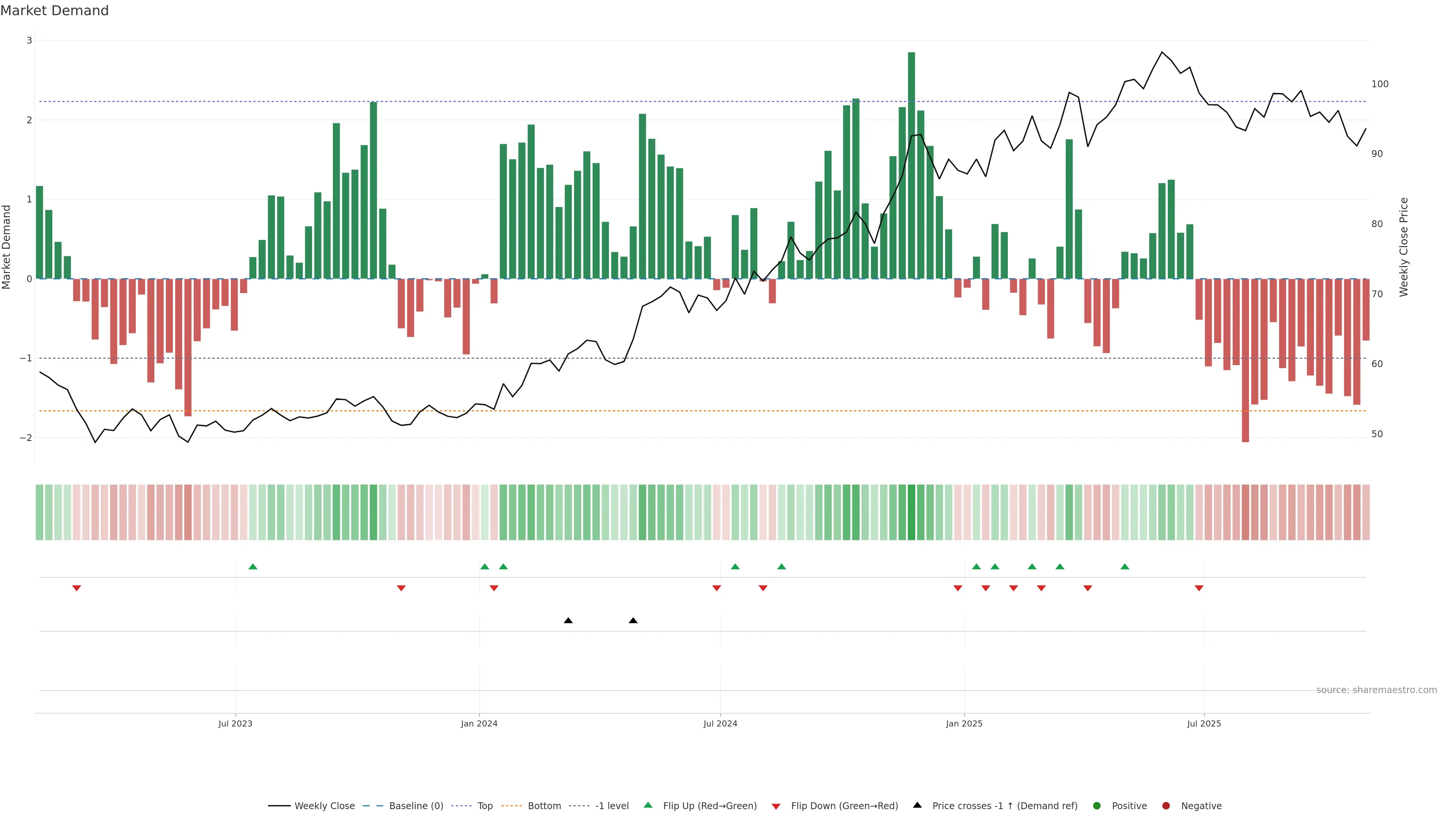Click the Jul 2024 x-axis label

[x=720, y=723]
